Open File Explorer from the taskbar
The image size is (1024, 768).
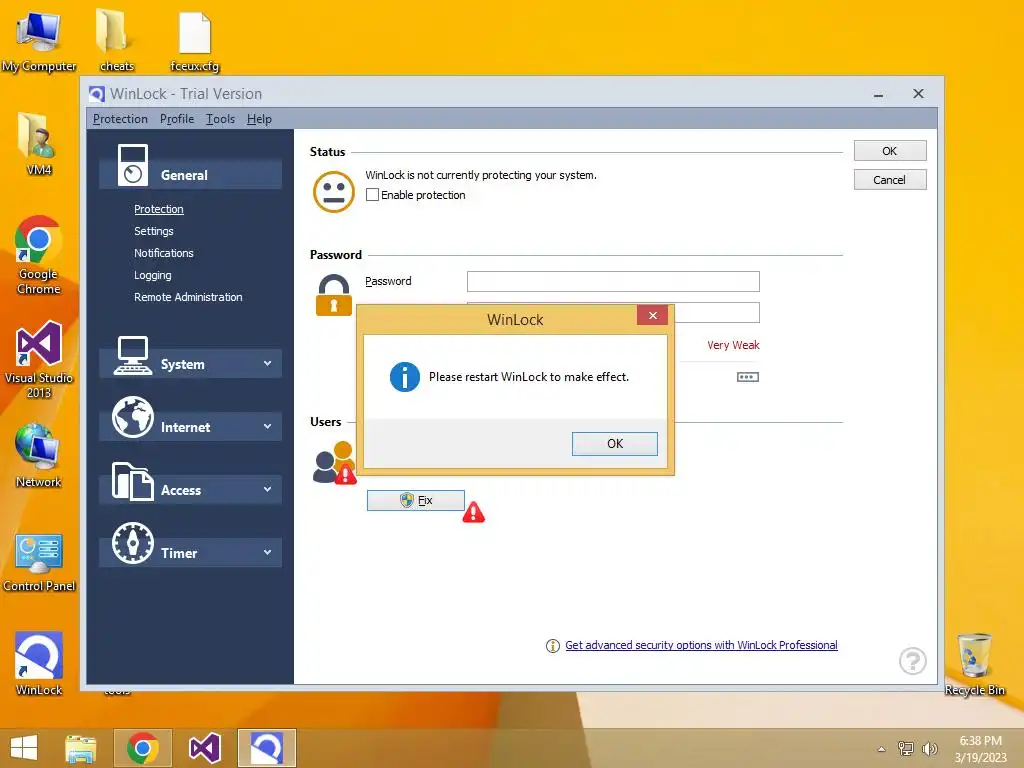[x=81, y=748]
